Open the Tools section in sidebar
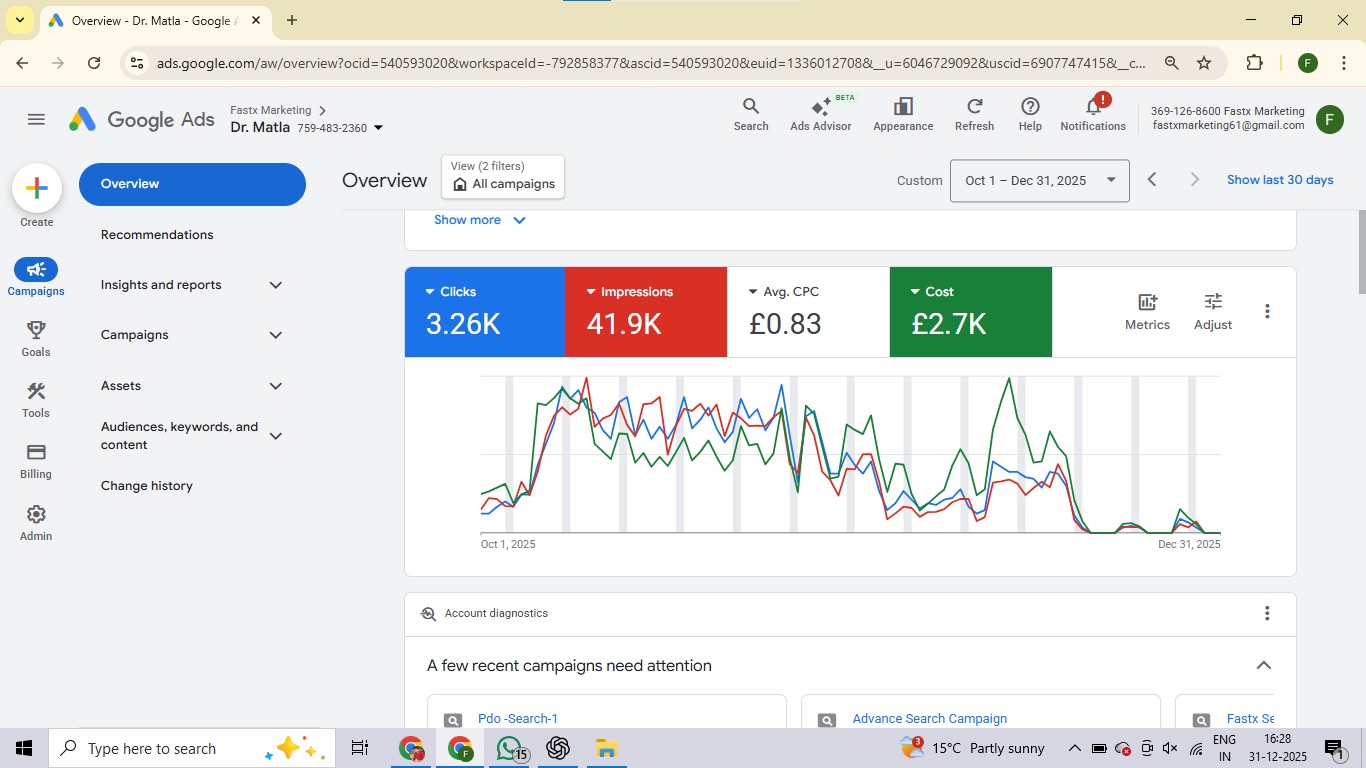This screenshot has height=768, width=1366. coord(36,399)
